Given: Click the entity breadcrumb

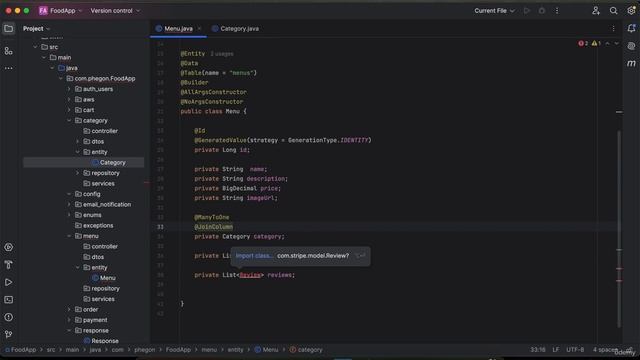Looking at the screenshot, I should 235,350.
